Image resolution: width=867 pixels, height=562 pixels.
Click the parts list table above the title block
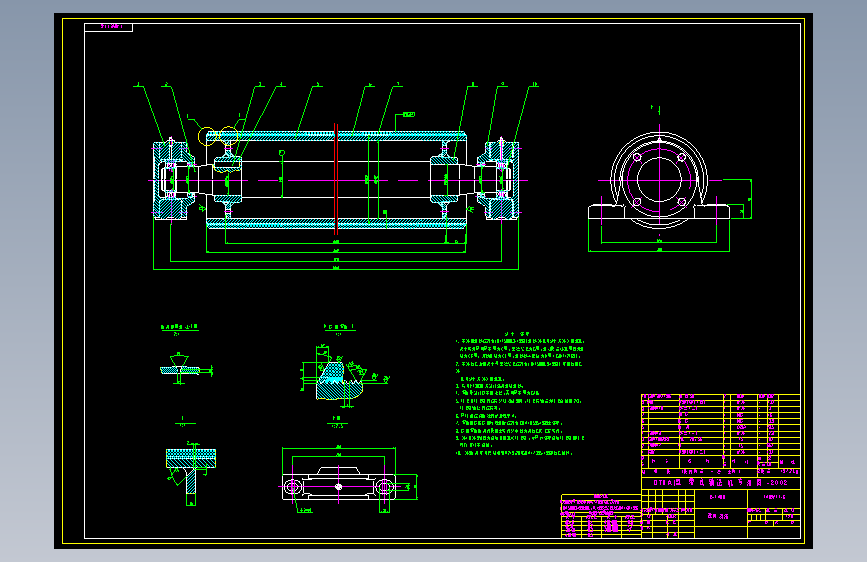click(720, 431)
